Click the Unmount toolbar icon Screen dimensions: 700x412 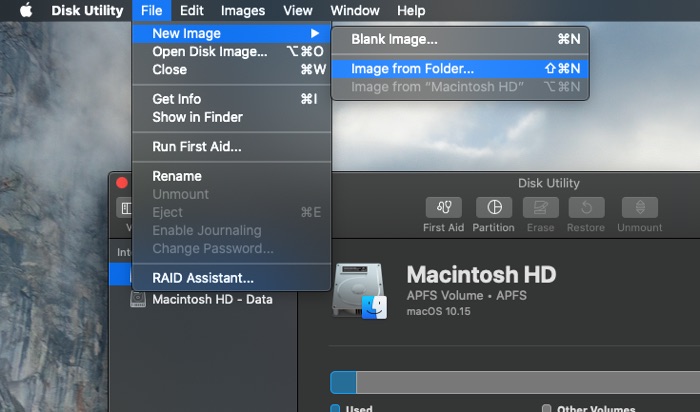[640, 208]
